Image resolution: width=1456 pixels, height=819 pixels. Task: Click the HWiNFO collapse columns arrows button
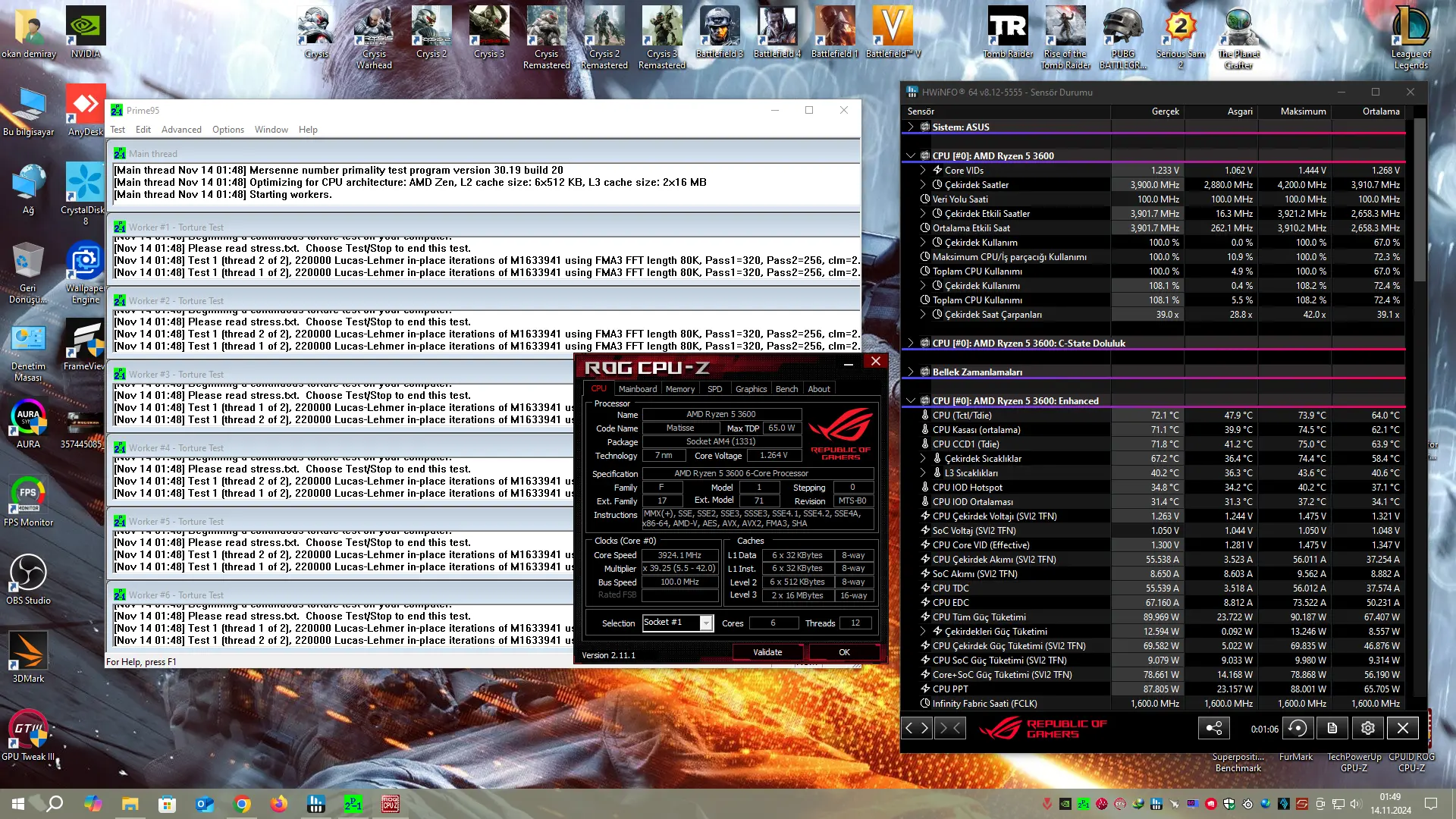[950, 728]
